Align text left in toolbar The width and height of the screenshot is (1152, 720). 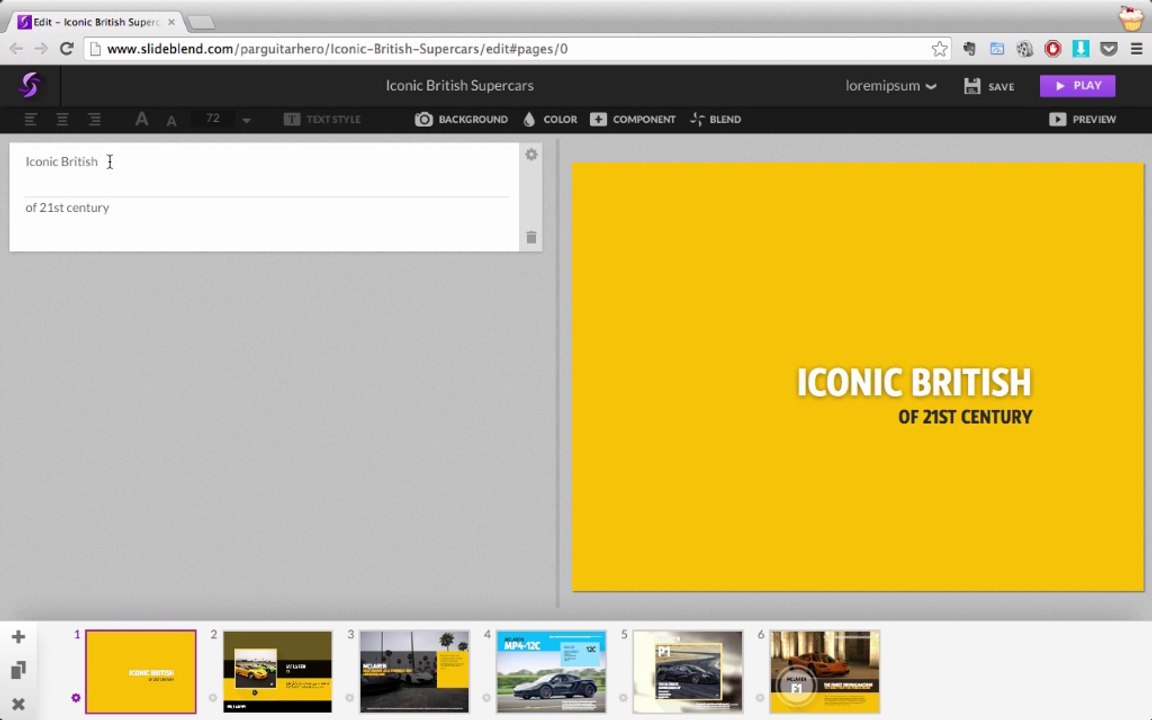tap(30, 119)
